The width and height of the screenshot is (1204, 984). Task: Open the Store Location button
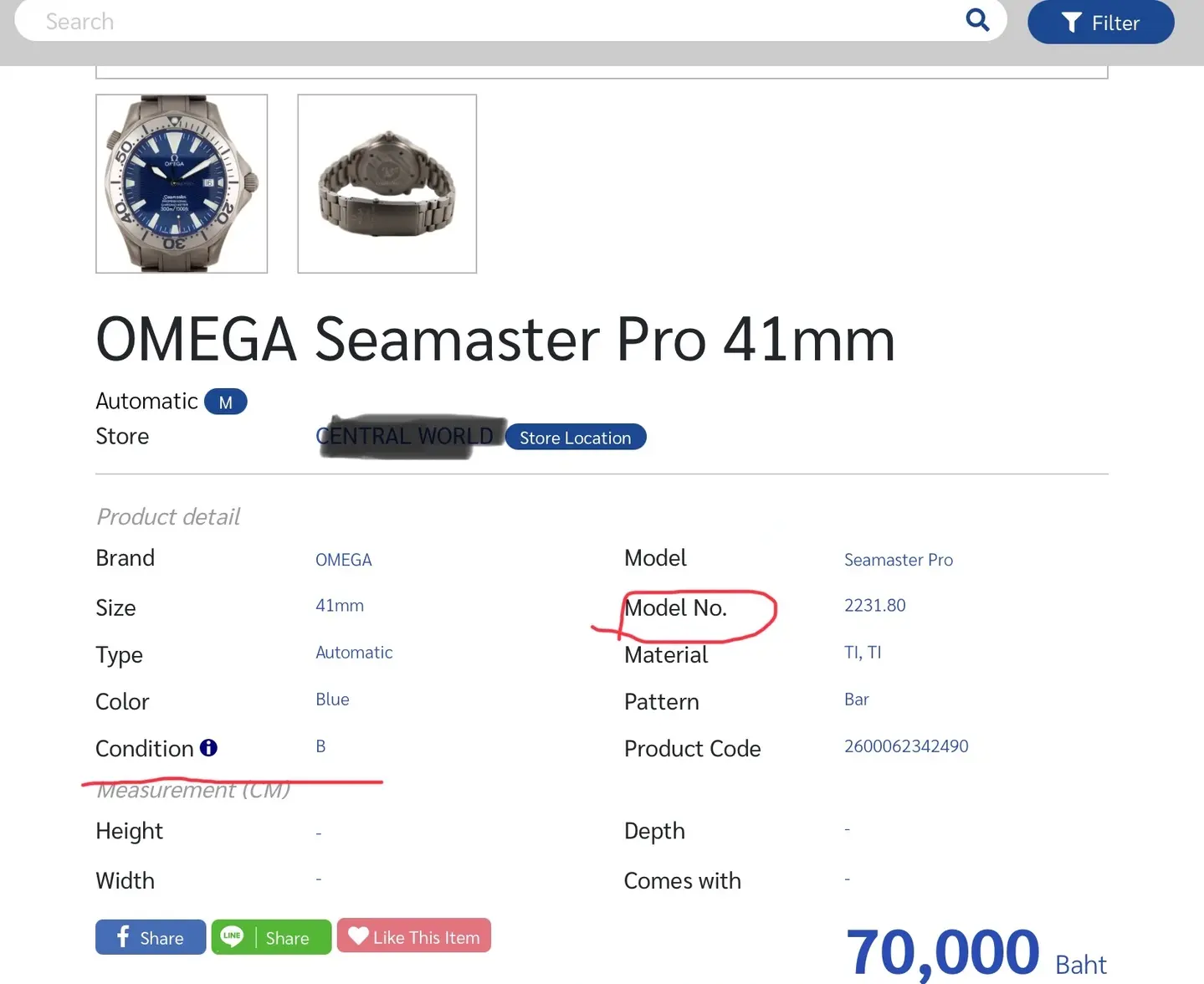coord(575,438)
